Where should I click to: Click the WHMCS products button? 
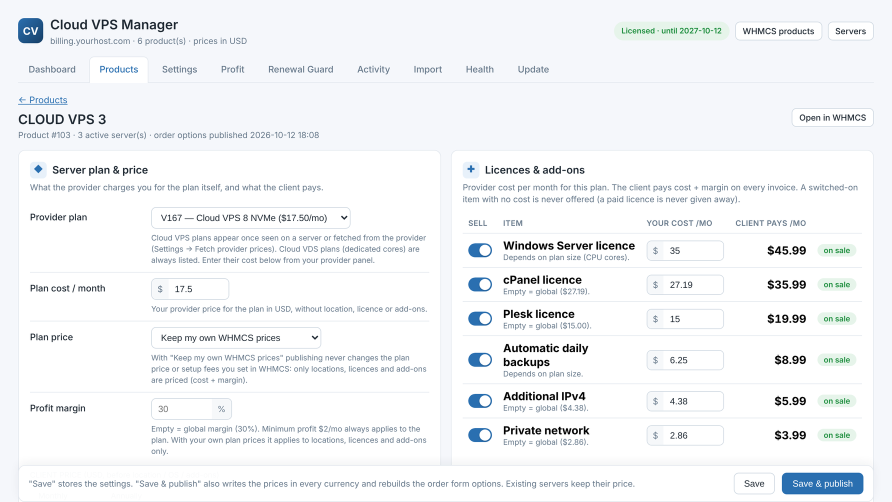click(x=778, y=31)
